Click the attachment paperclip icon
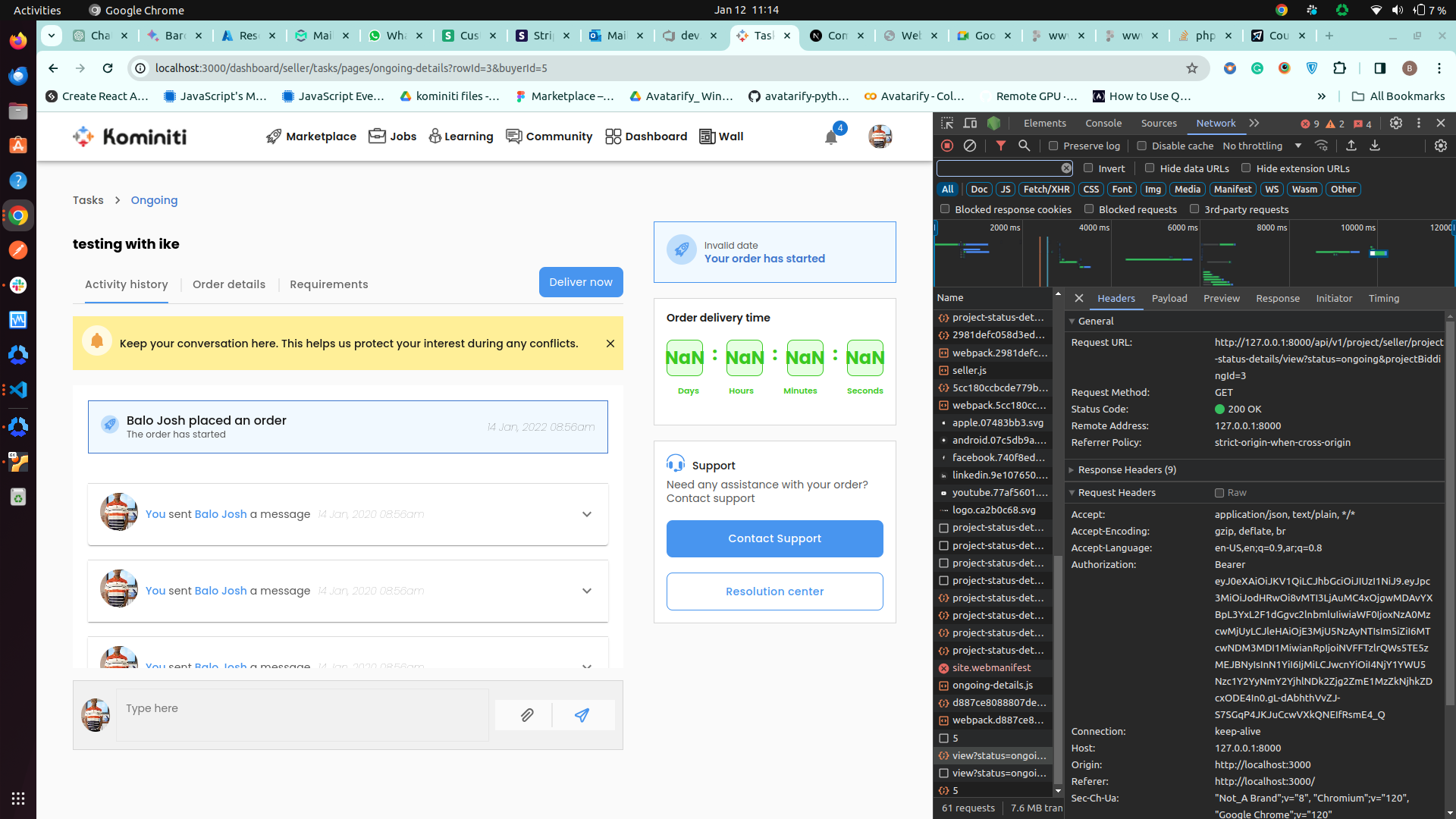The height and width of the screenshot is (819, 1456). click(527, 715)
